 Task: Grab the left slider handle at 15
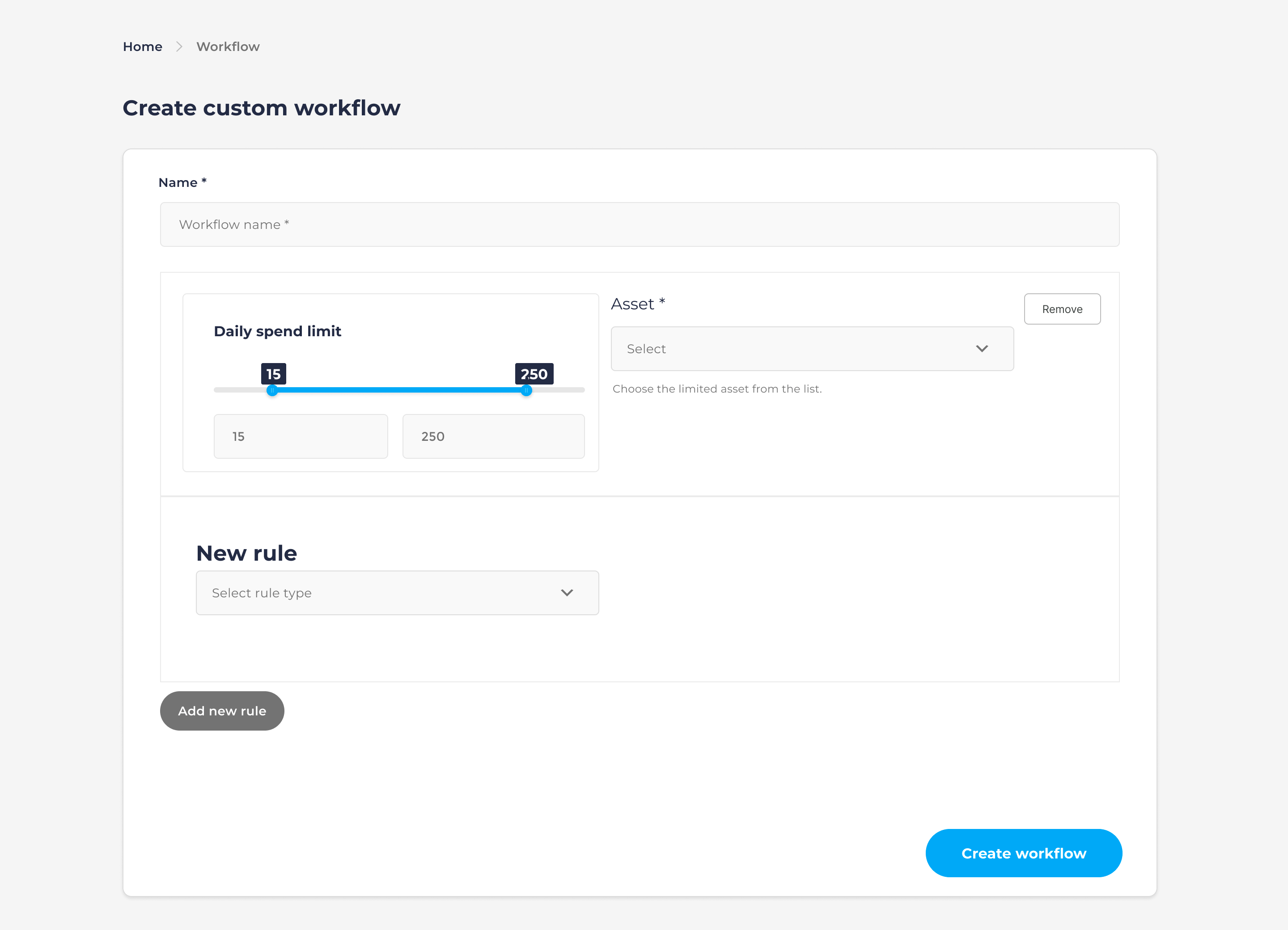[273, 390]
